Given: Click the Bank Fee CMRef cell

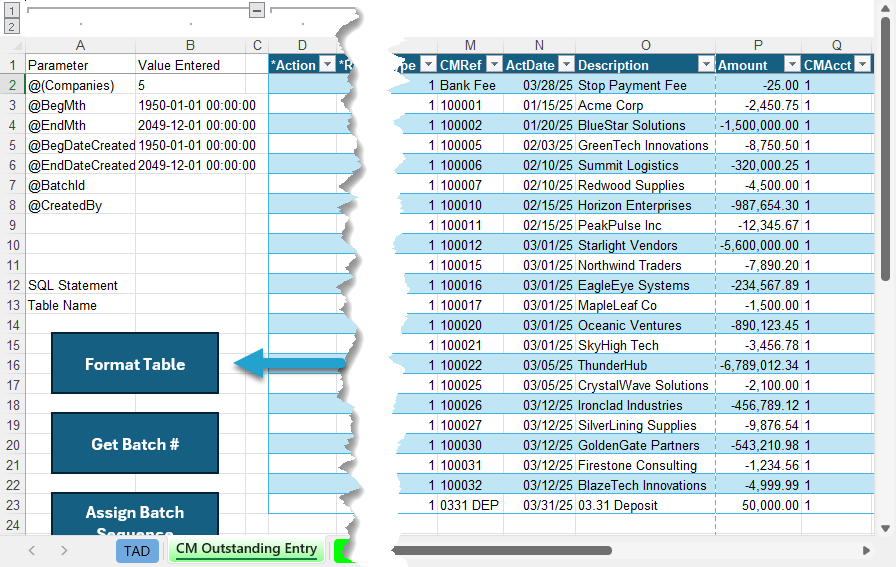Looking at the screenshot, I should [470, 85].
